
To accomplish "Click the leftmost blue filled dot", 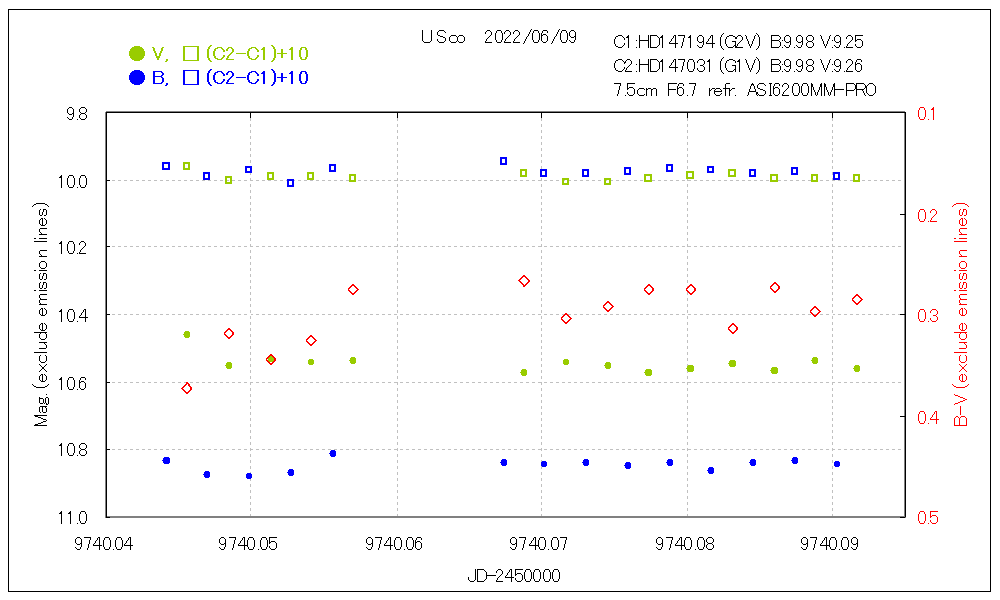I will [x=166, y=460].
